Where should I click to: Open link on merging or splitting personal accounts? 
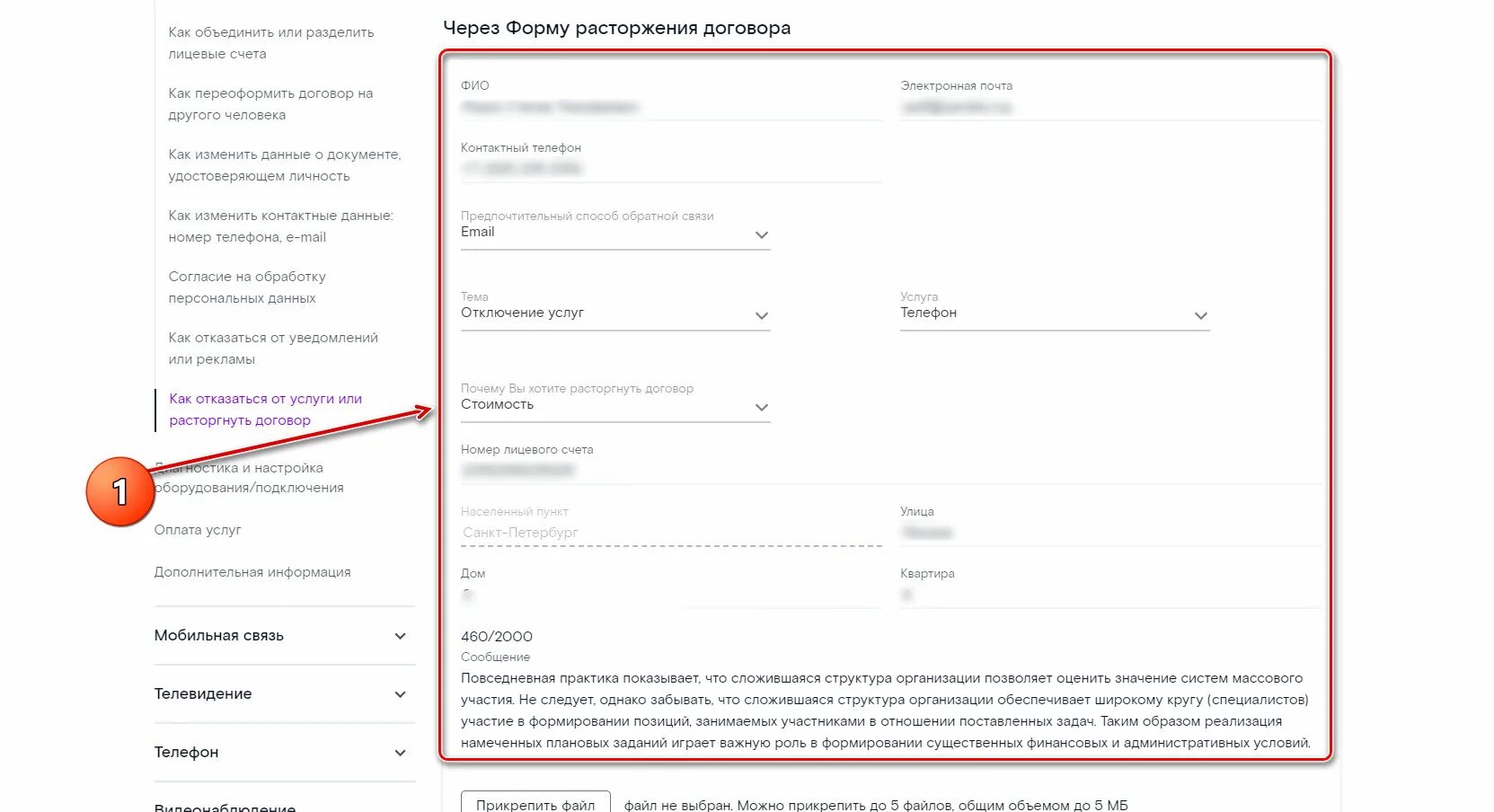[270, 43]
